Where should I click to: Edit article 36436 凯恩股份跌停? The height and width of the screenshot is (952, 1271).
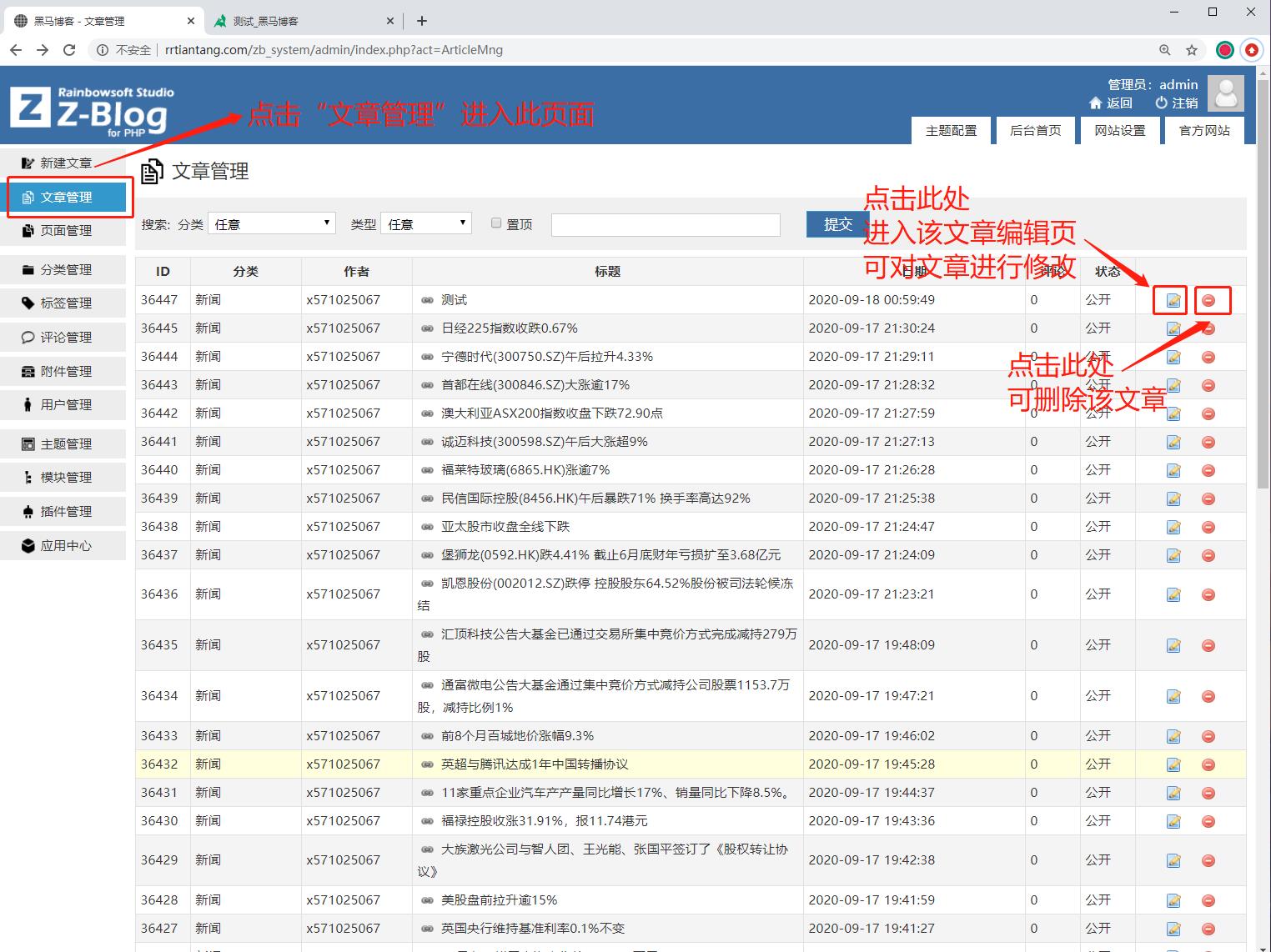[1173, 594]
